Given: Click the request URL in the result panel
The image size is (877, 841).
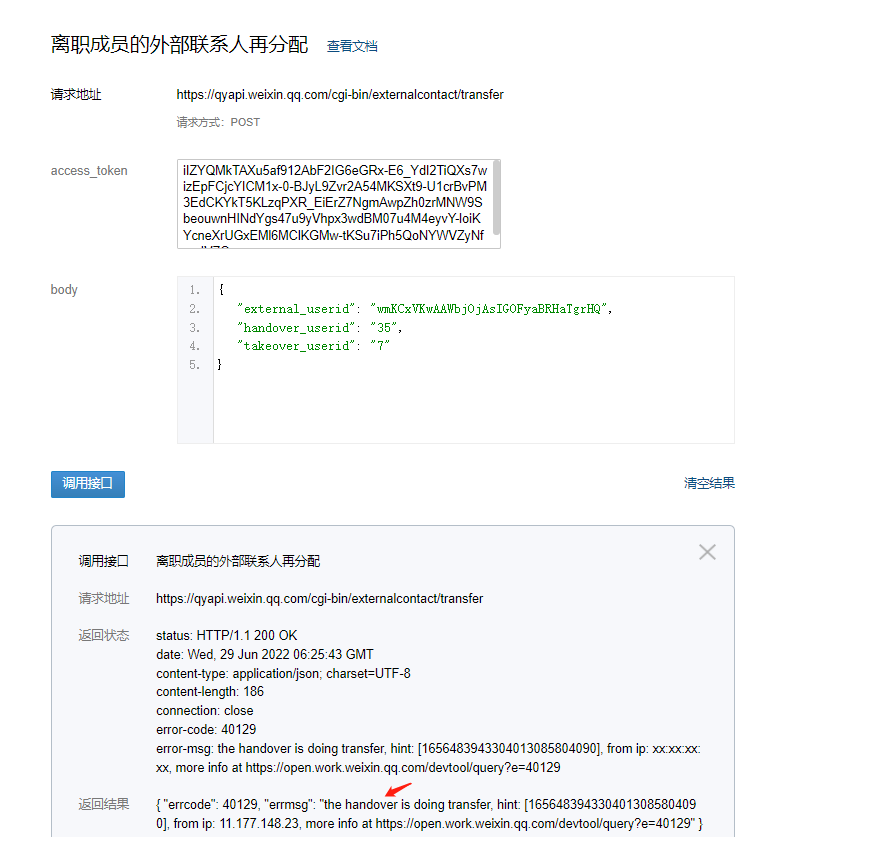Looking at the screenshot, I should point(319,598).
